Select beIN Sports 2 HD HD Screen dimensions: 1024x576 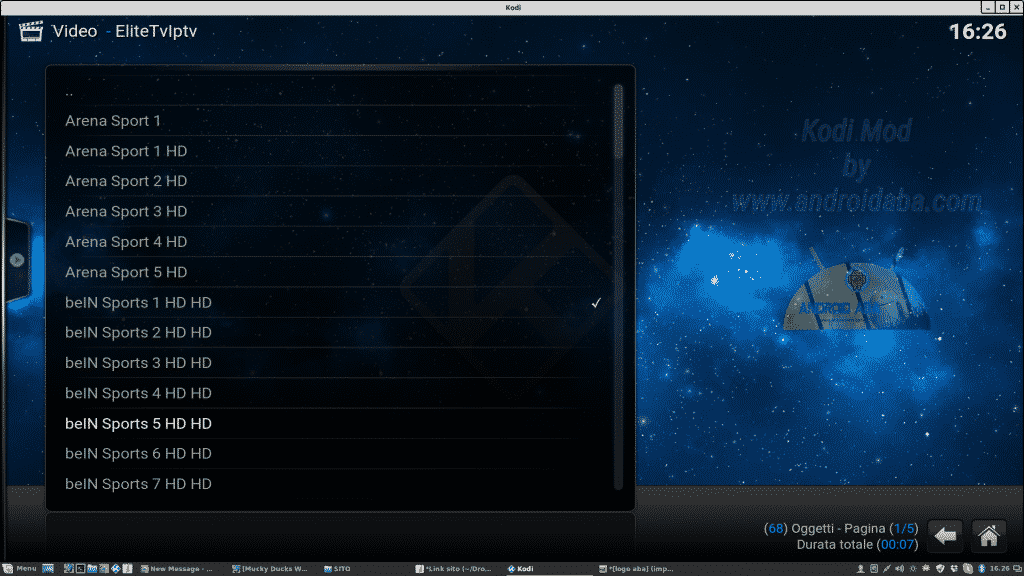pos(330,332)
